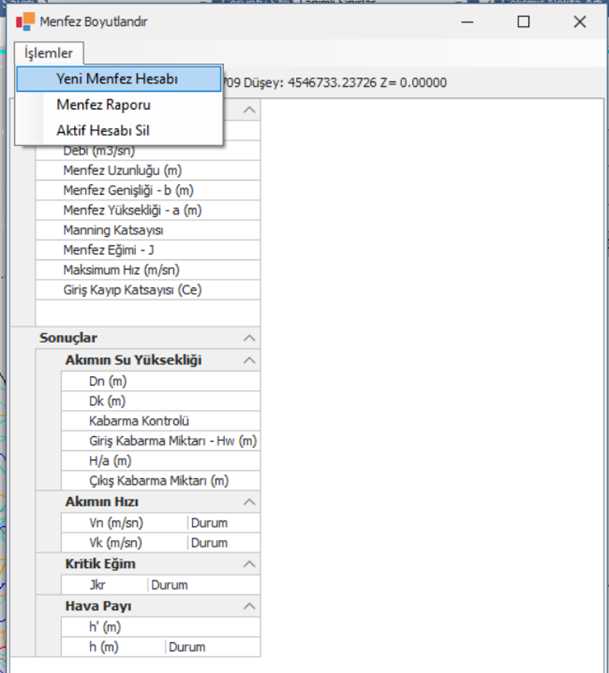Click Aktif Hesabı Sil menu item
Image resolution: width=609 pixels, height=673 pixels.
pos(103,130)
